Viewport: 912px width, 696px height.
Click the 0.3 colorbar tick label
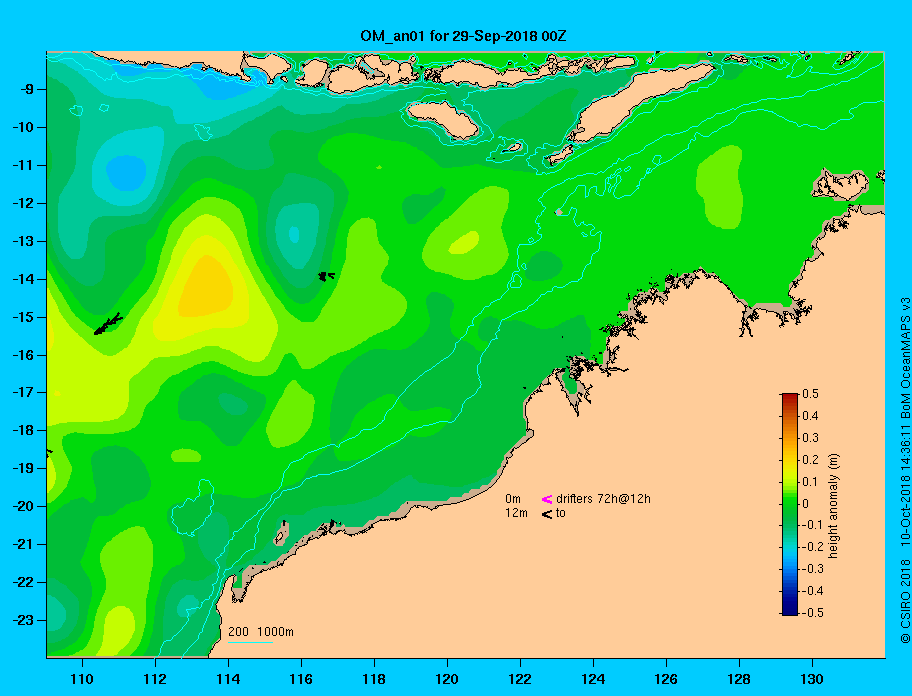[x=810, y=438]
